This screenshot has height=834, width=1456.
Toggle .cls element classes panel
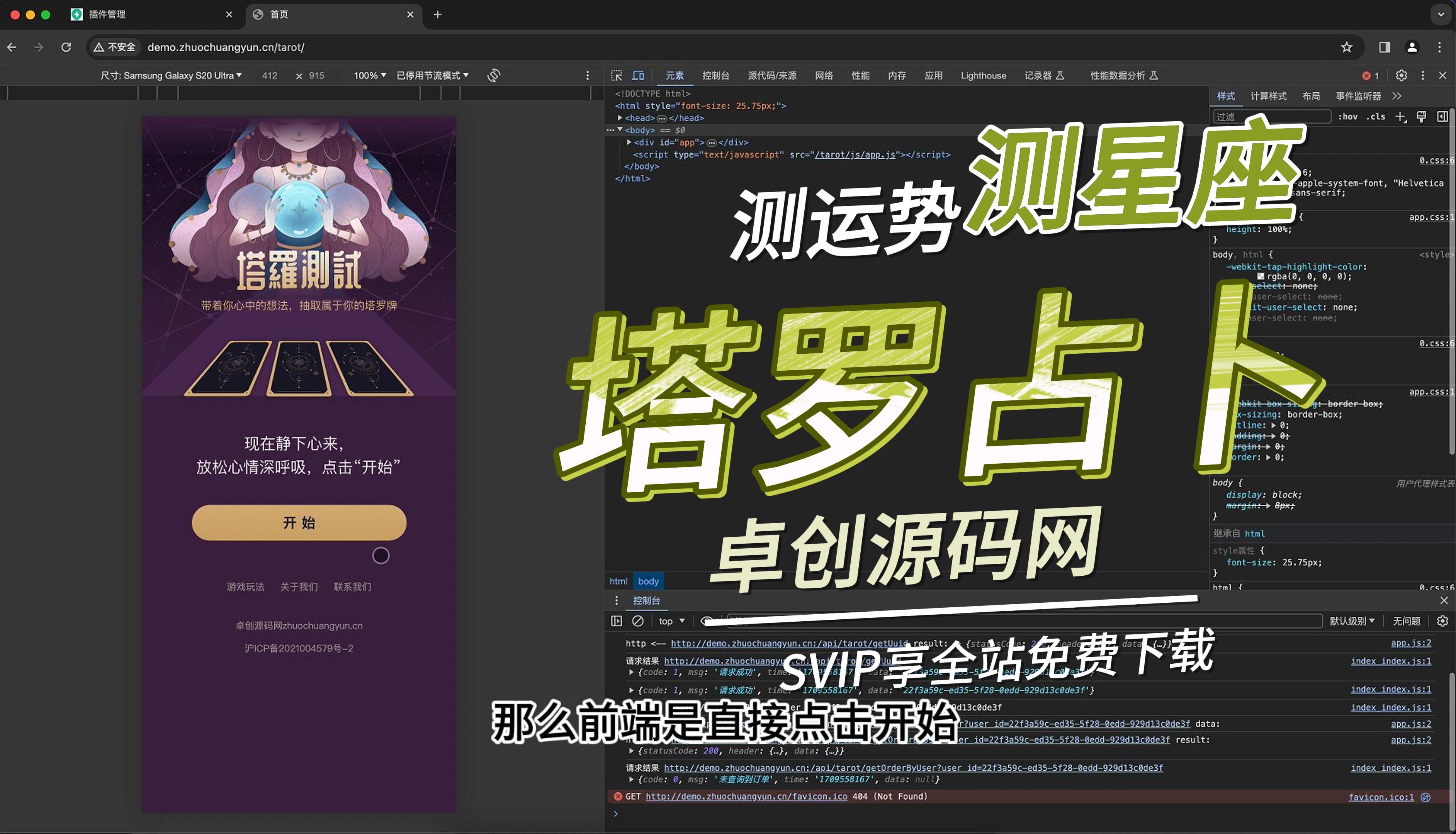[1375, 117]
